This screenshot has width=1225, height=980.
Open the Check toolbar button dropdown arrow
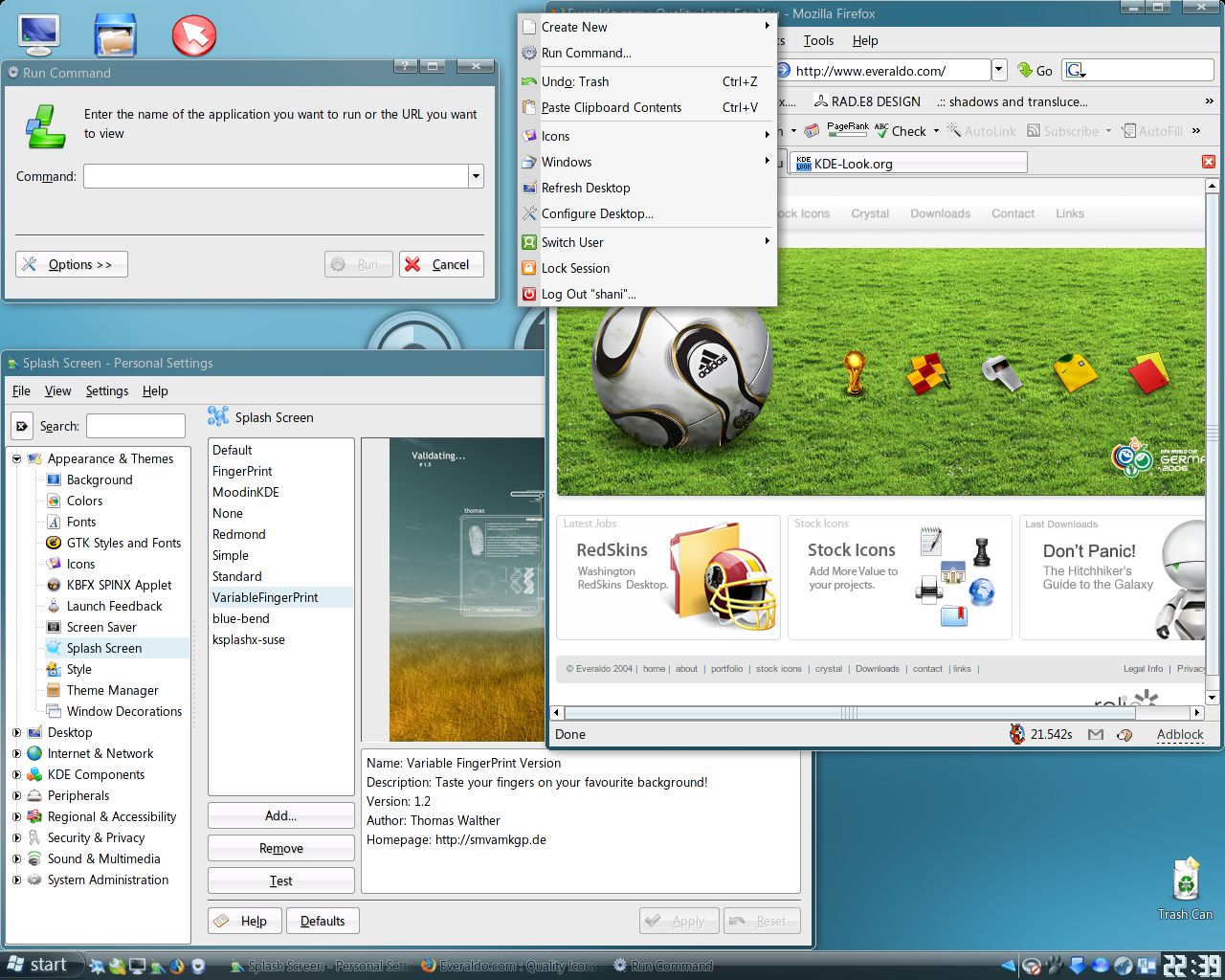(x=936, y=131)
